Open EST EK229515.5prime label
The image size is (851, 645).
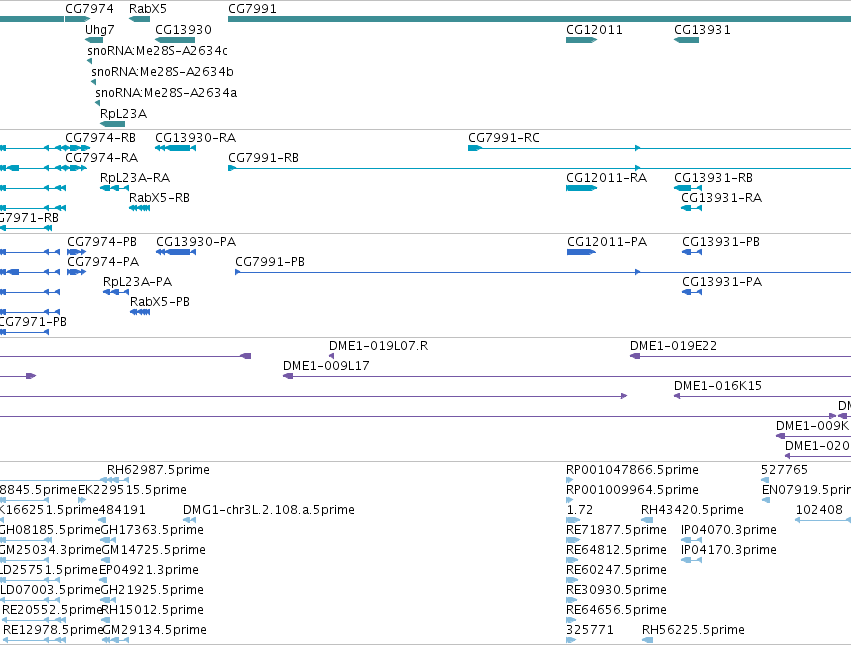pyautogui.click(x=132, y=490)
